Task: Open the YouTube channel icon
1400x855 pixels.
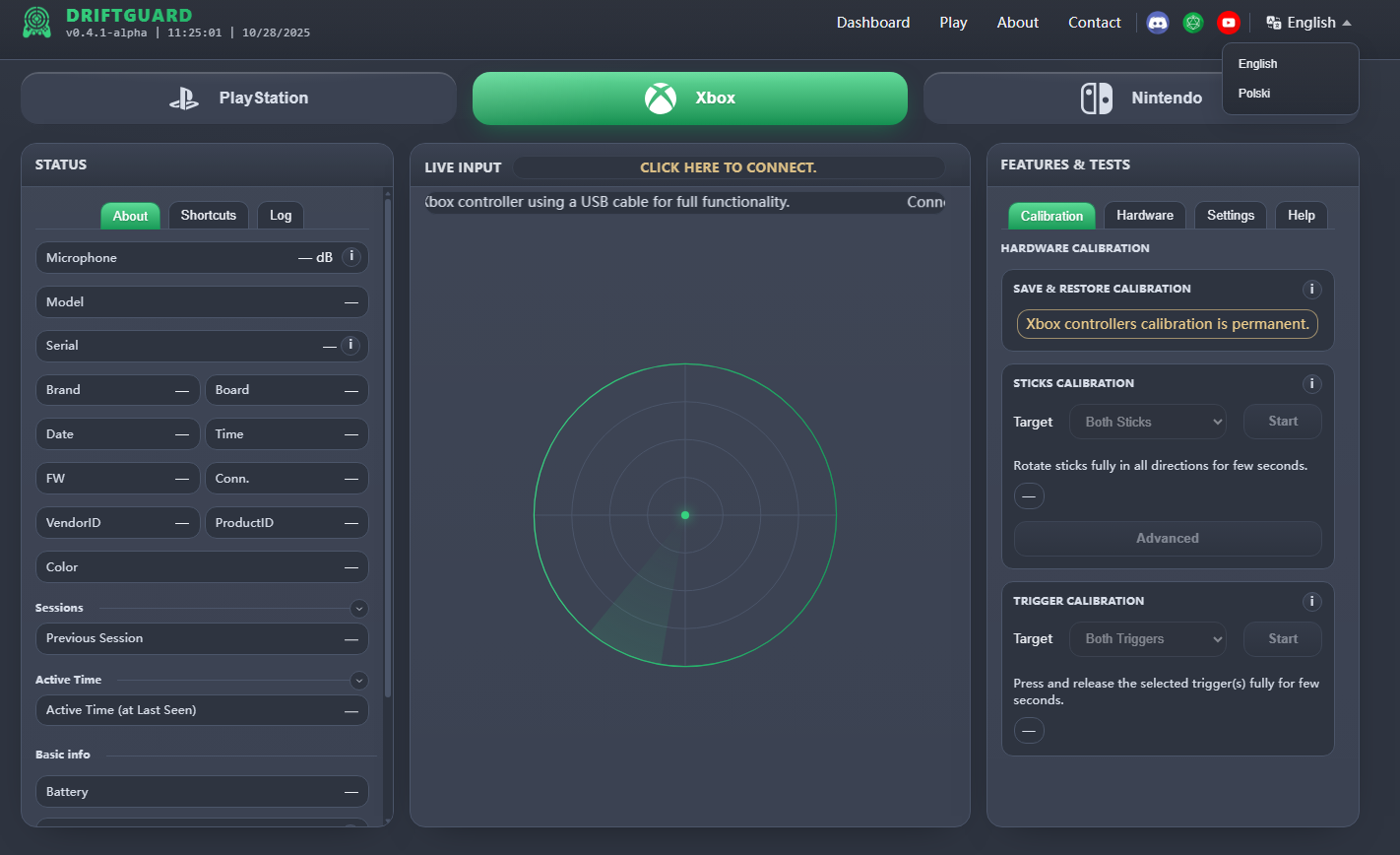Action: [x=1228, y=23]
